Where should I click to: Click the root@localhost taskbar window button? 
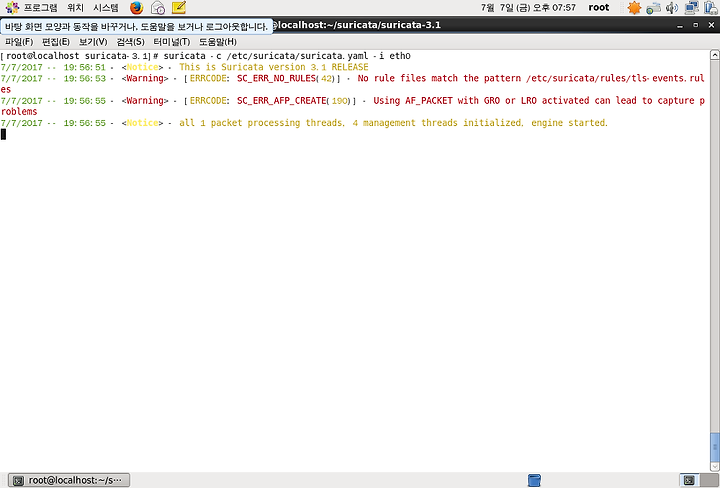tap(69, 480)
